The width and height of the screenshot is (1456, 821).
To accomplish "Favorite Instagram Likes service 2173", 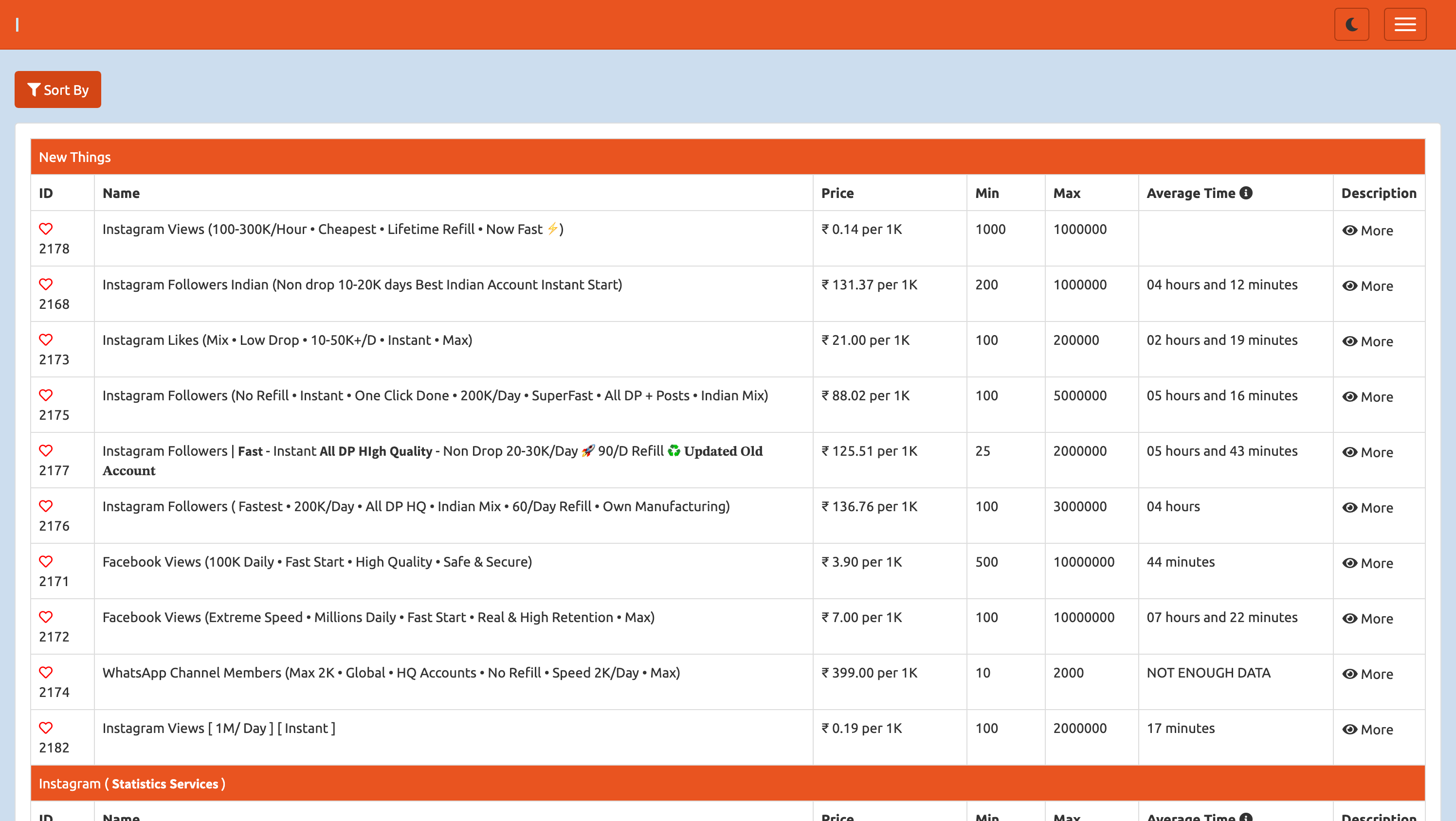I will [x=46, y=339].
